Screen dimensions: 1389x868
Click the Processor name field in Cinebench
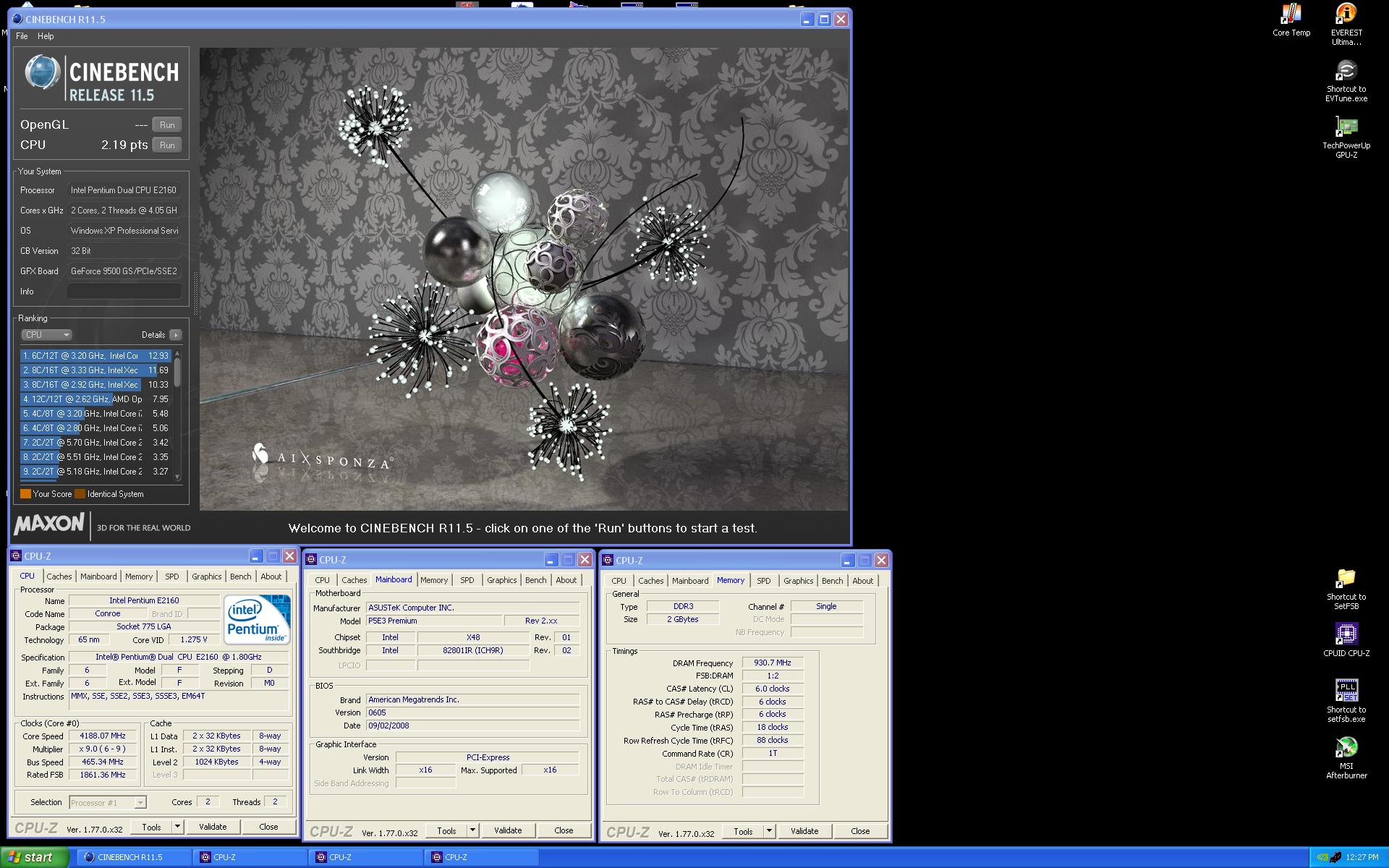[x=124, y=190]
